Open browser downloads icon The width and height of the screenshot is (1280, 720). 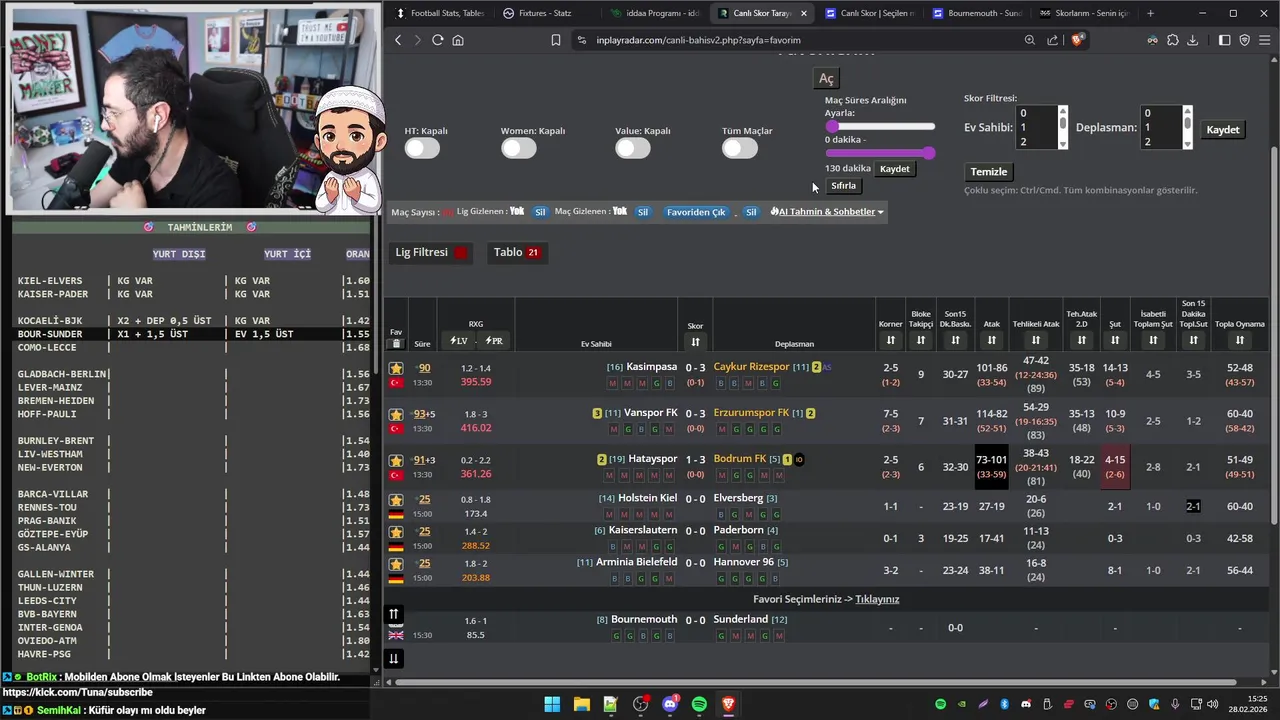coord(1192,40)
